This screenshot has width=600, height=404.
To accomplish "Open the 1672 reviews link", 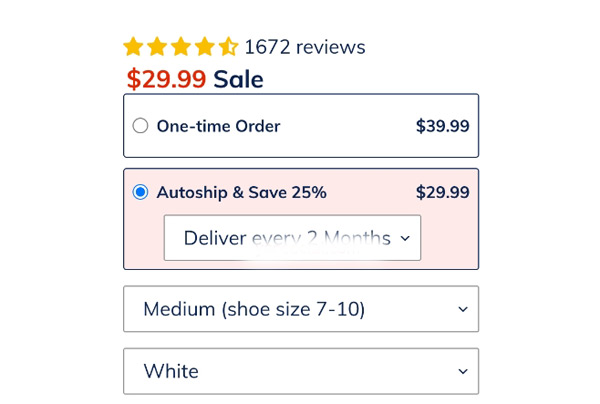I will pos(305,47).
